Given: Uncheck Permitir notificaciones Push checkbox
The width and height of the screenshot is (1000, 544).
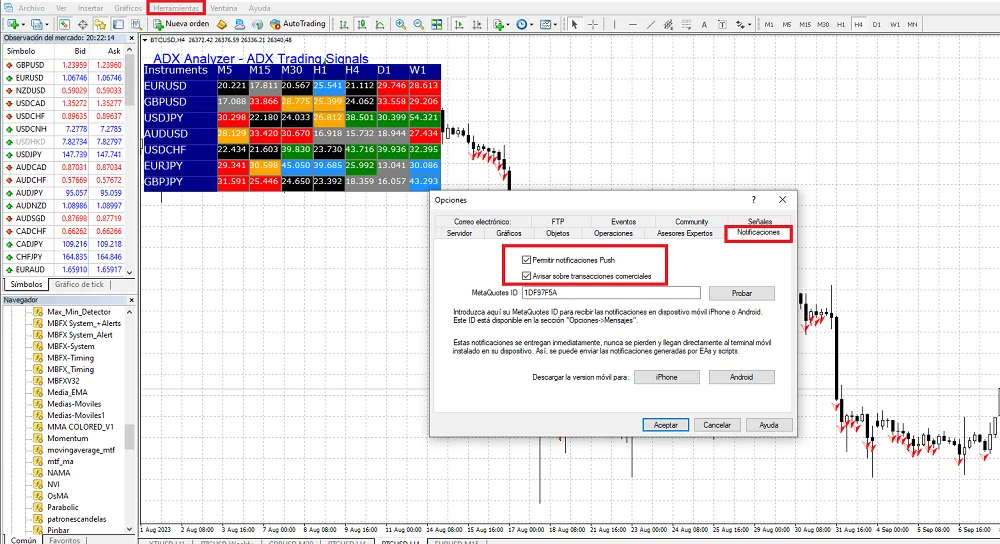Looking at the screenshot, I should (526, 260).
